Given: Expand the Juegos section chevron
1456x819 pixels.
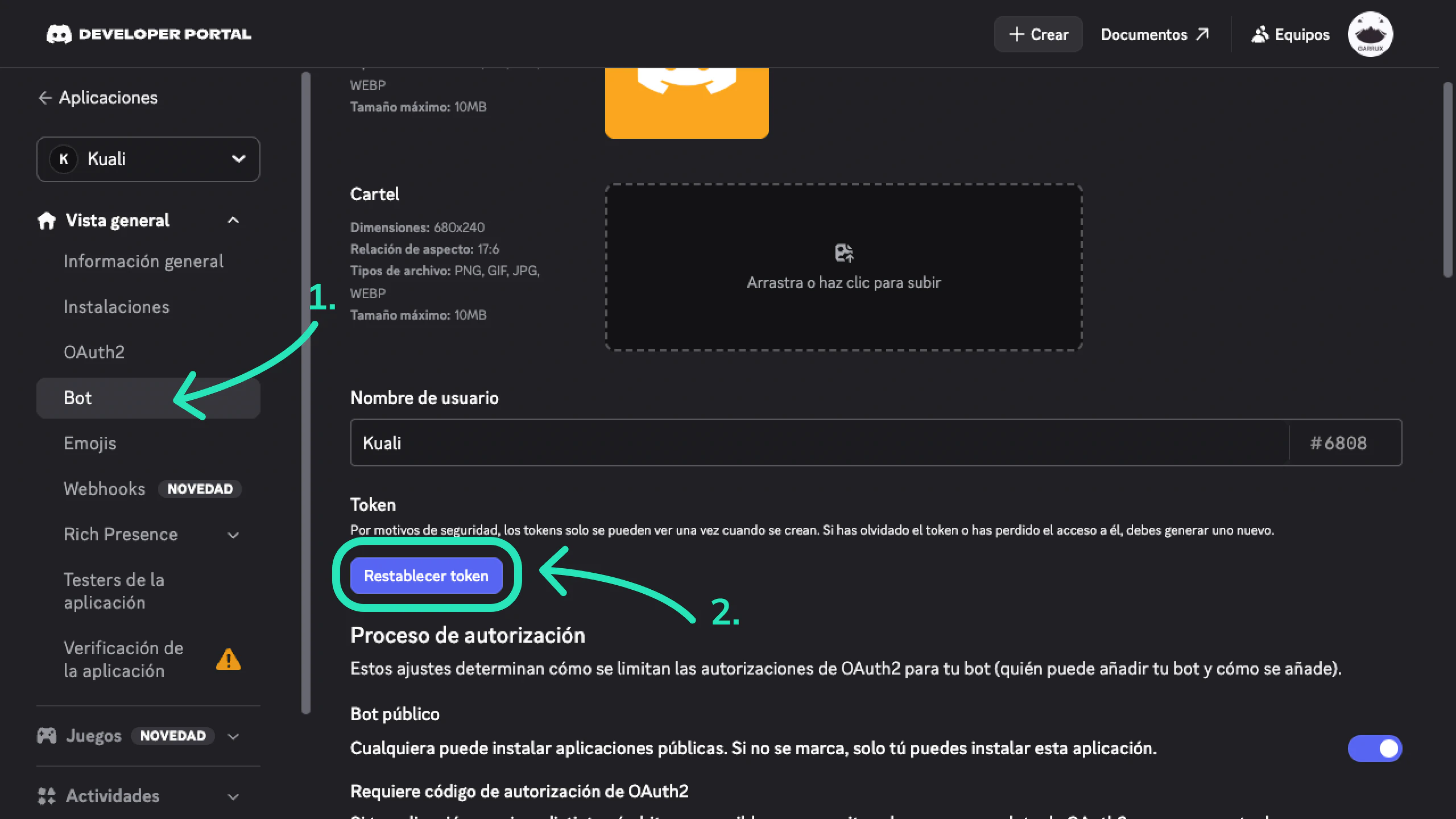Looking at the screenshot, I should [233, 736].
